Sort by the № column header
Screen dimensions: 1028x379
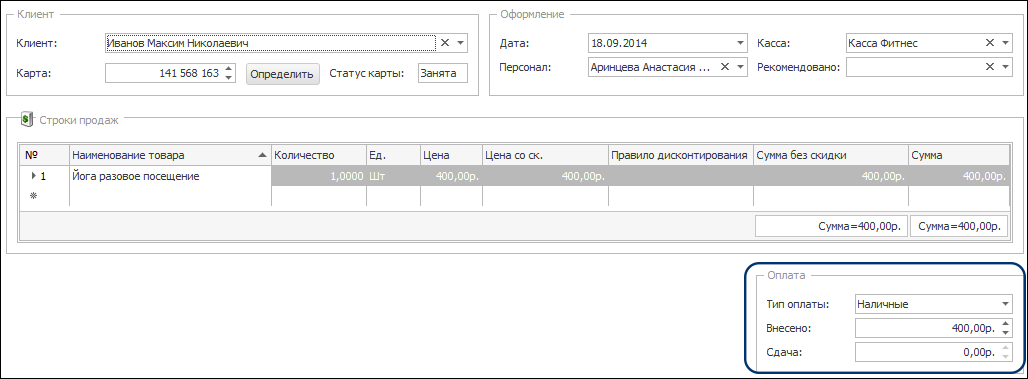(45, 155)
